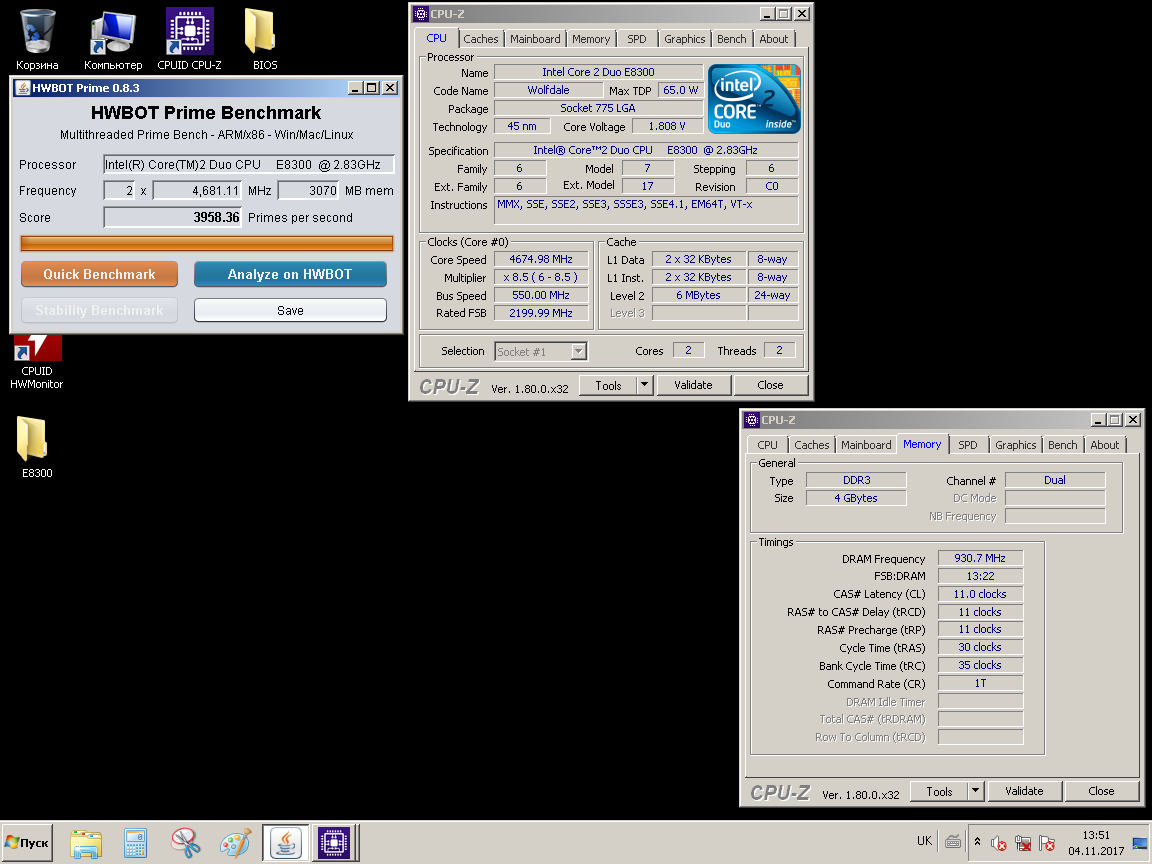This screenshot has width=1152, height=864.
Task: Click the on-screen keyboard tray icon
Action: click(953, 842)
